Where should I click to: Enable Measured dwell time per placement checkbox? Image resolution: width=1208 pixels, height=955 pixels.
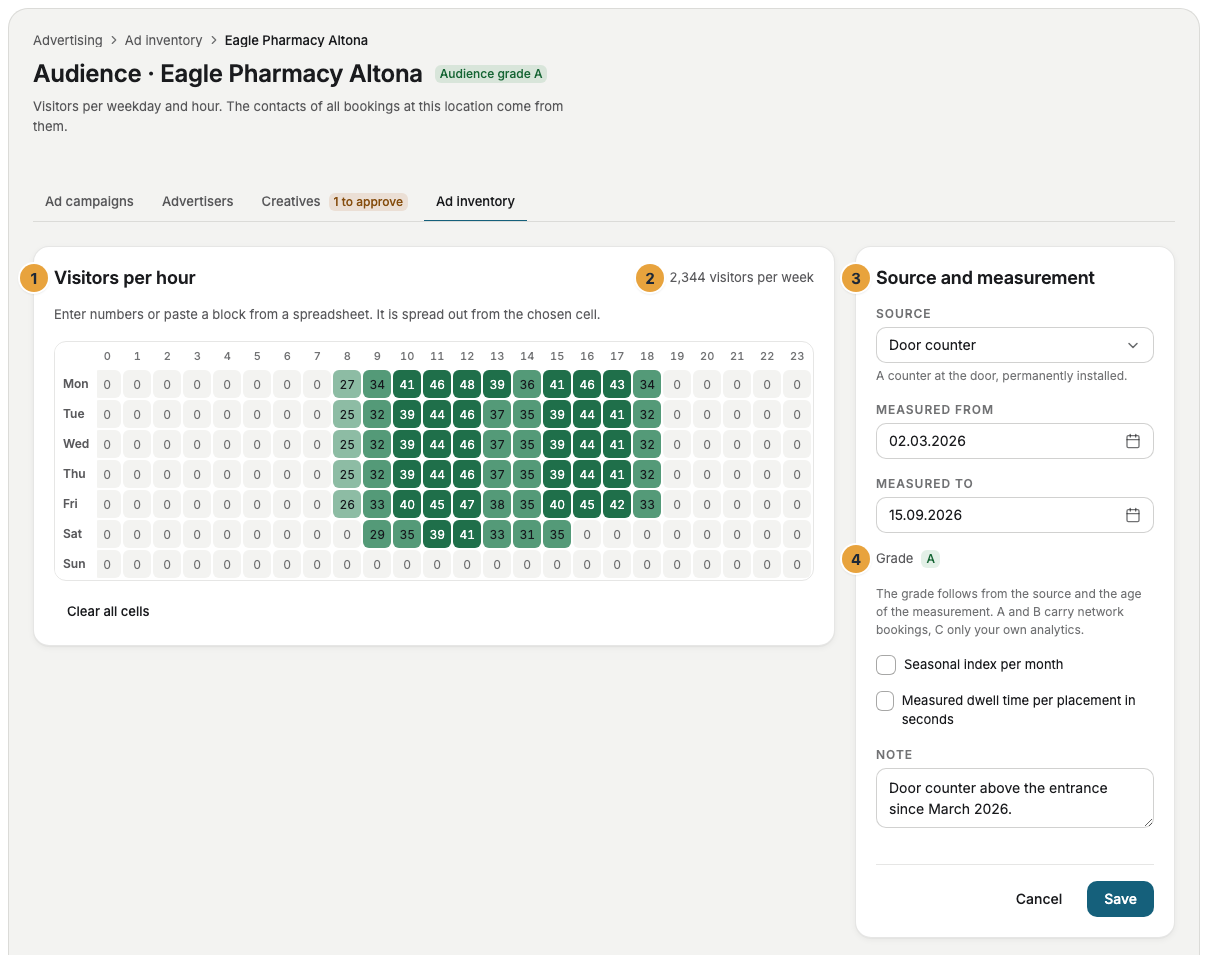(x=885, y=701)
